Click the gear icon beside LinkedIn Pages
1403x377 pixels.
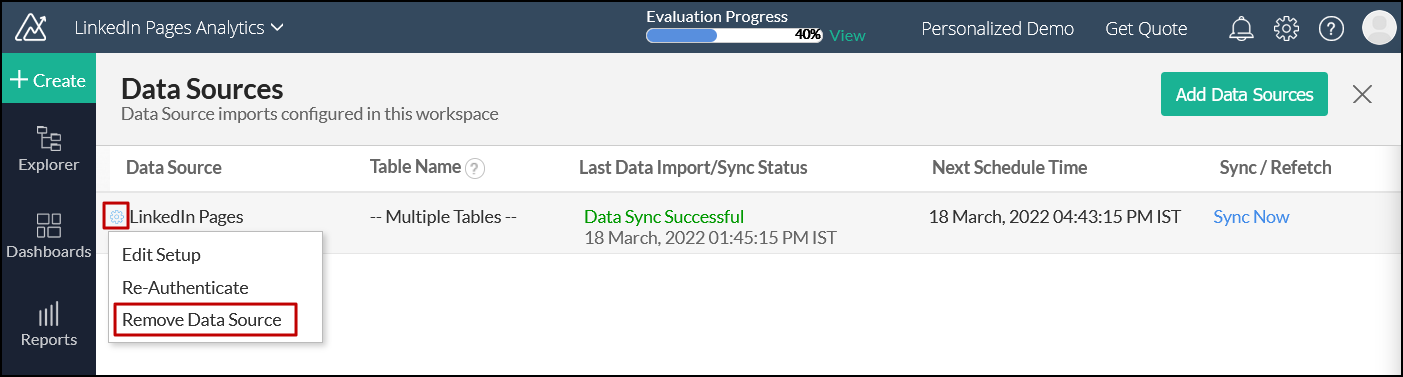116,216
